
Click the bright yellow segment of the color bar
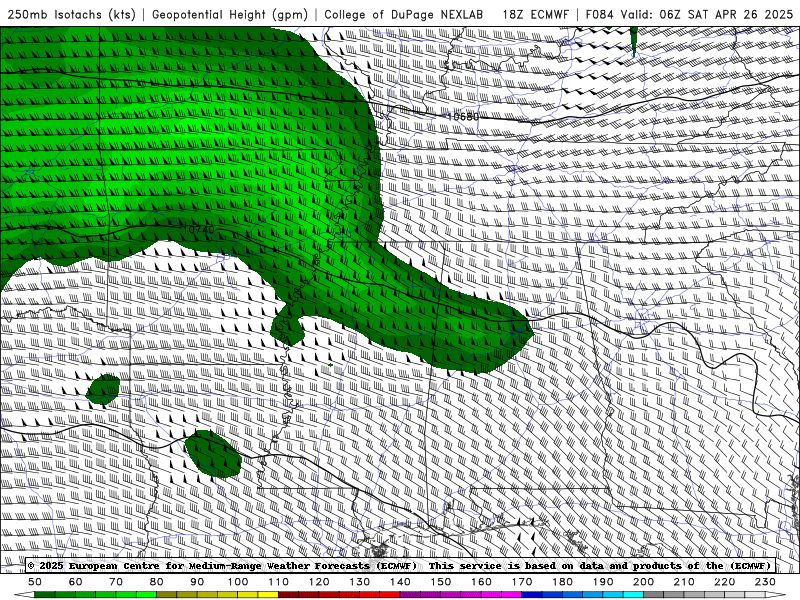click(x=268, y=595)
